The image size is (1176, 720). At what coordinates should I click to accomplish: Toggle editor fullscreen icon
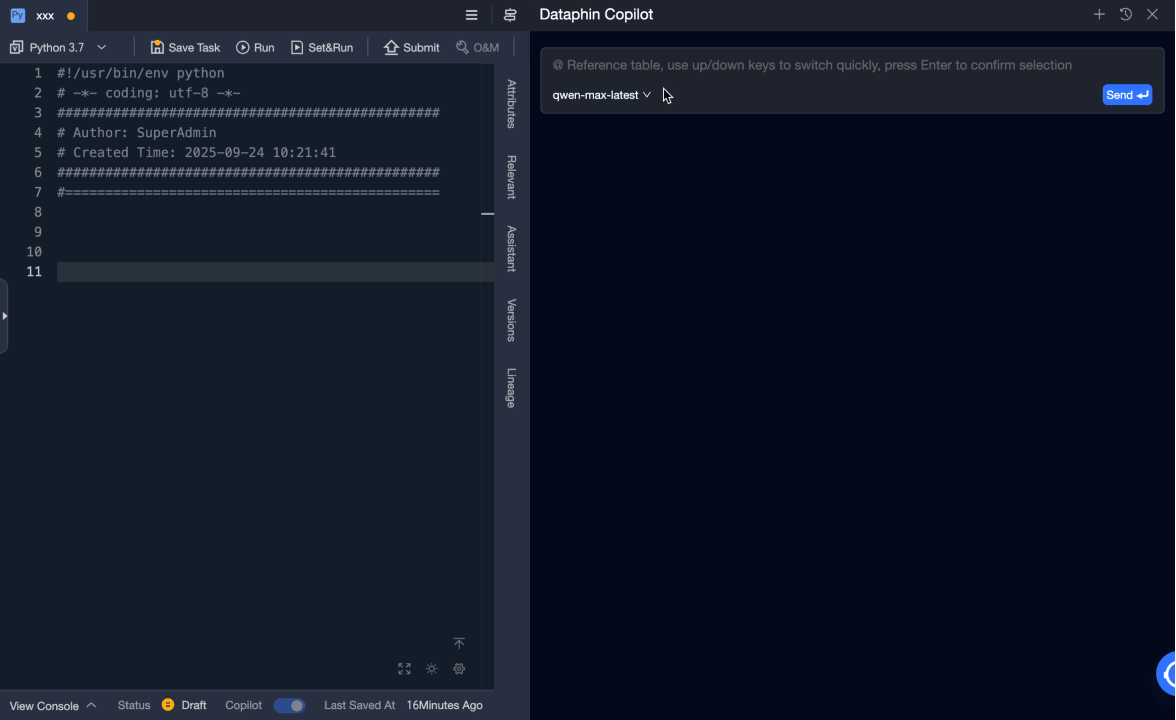coord(404,668)
